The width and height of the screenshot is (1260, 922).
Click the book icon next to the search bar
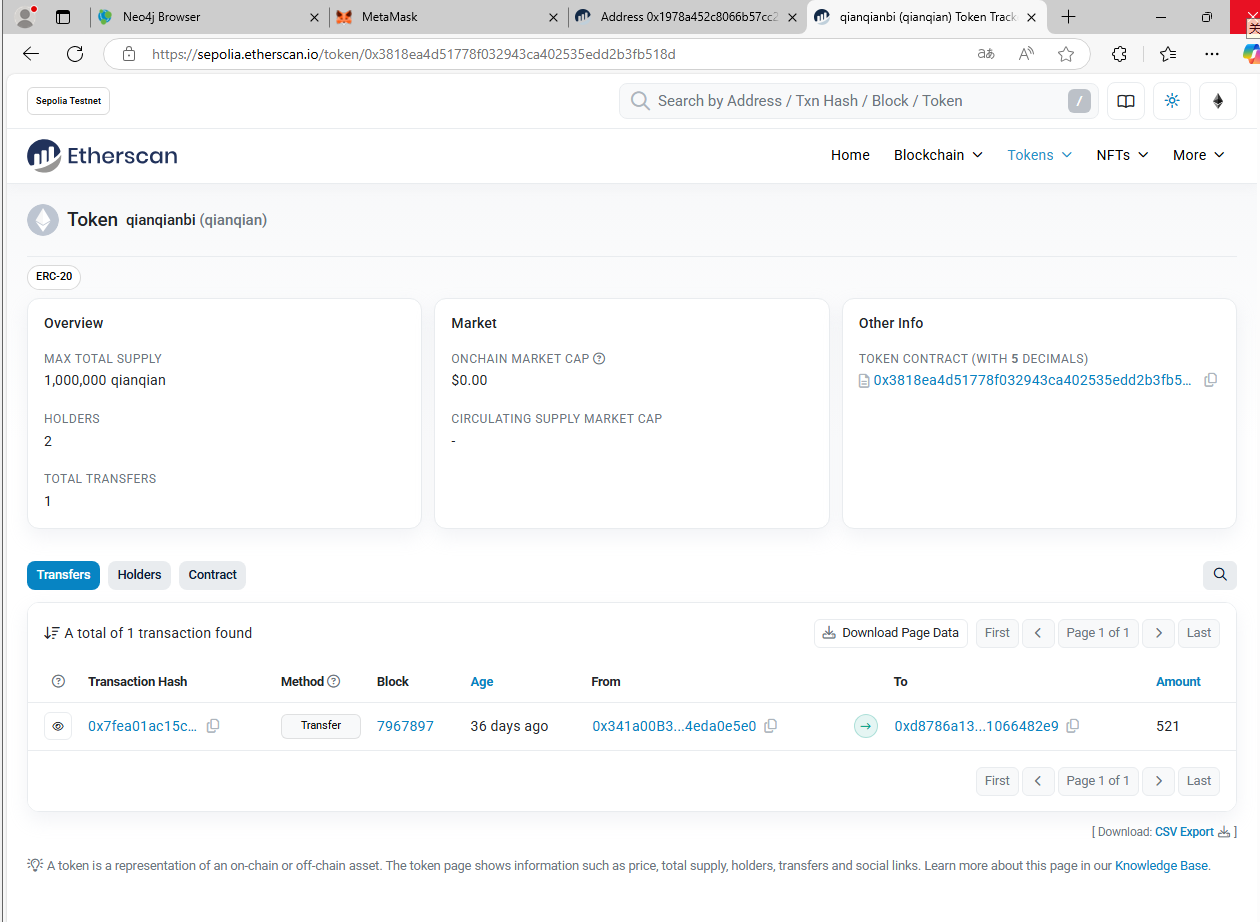pos(1126,101)
